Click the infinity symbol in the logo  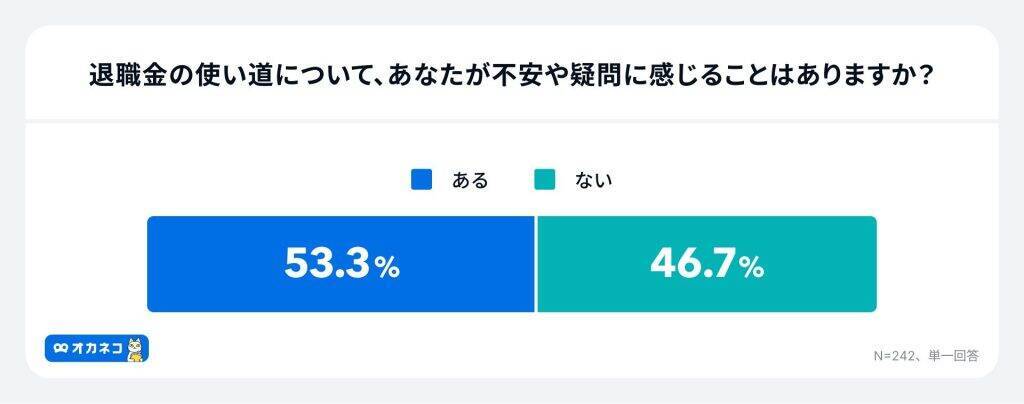pos(61,348)
